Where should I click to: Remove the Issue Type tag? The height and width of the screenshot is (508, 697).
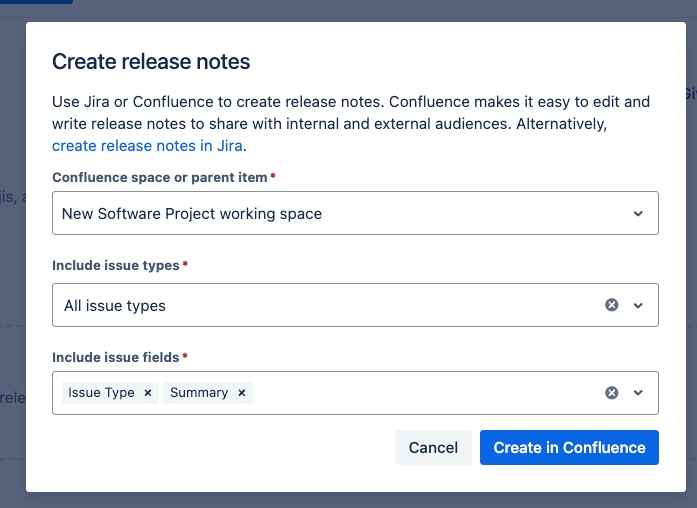coord(148,393)
